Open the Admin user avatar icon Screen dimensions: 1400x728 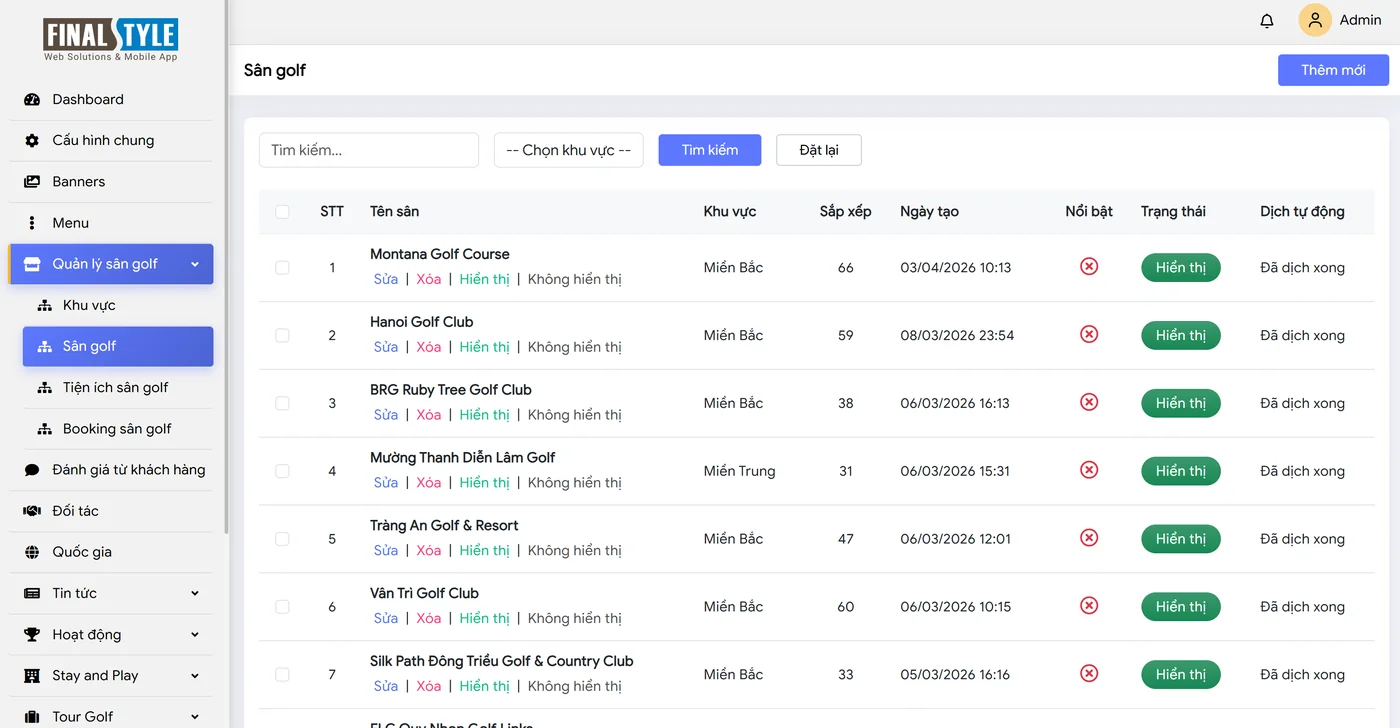pyautogui.click(x=1315, y=20)
